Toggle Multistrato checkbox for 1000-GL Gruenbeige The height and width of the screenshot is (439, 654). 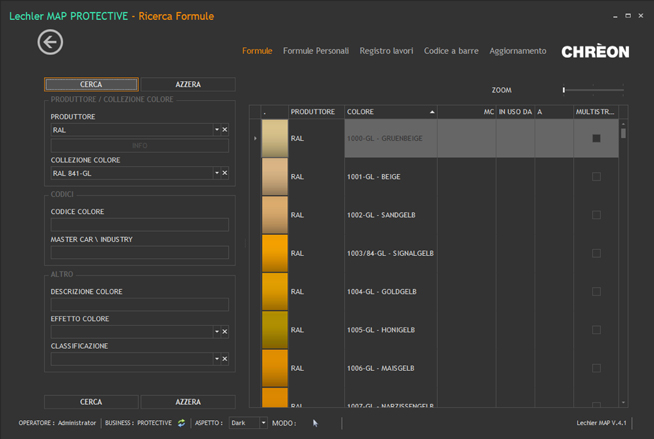[x=596, y=138]
